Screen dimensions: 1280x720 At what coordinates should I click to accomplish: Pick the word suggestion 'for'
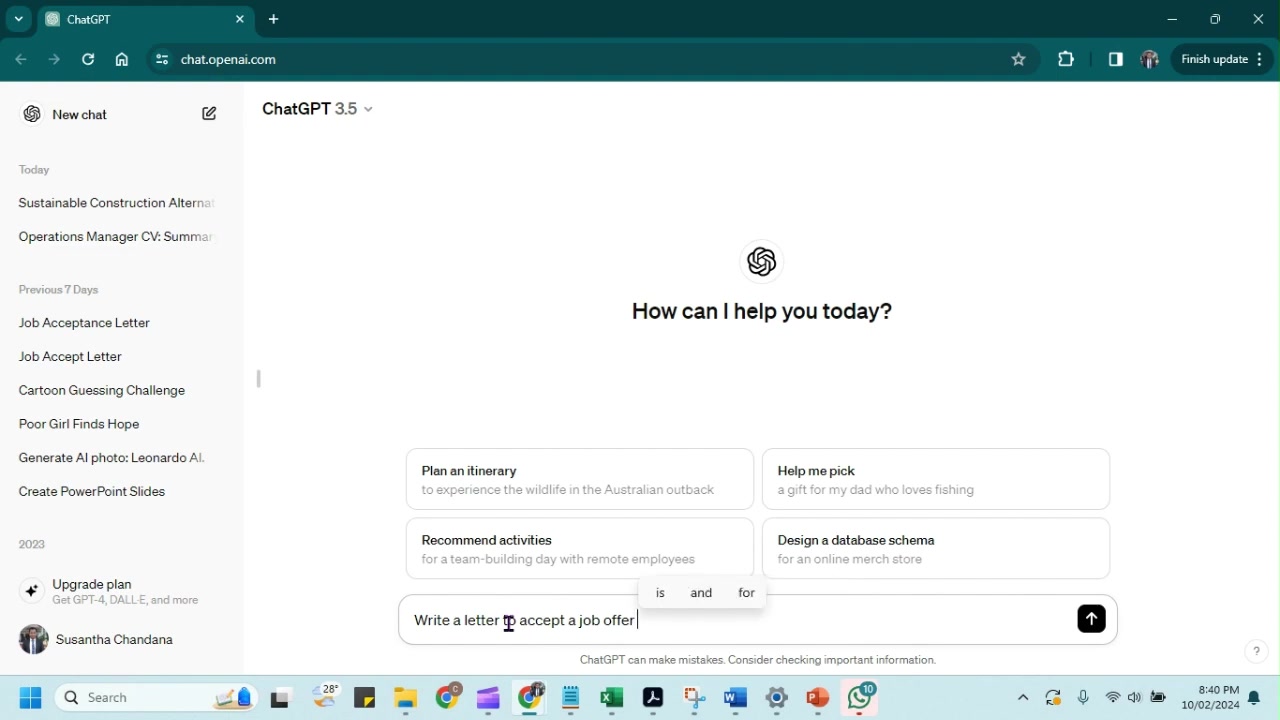[746, 593]
